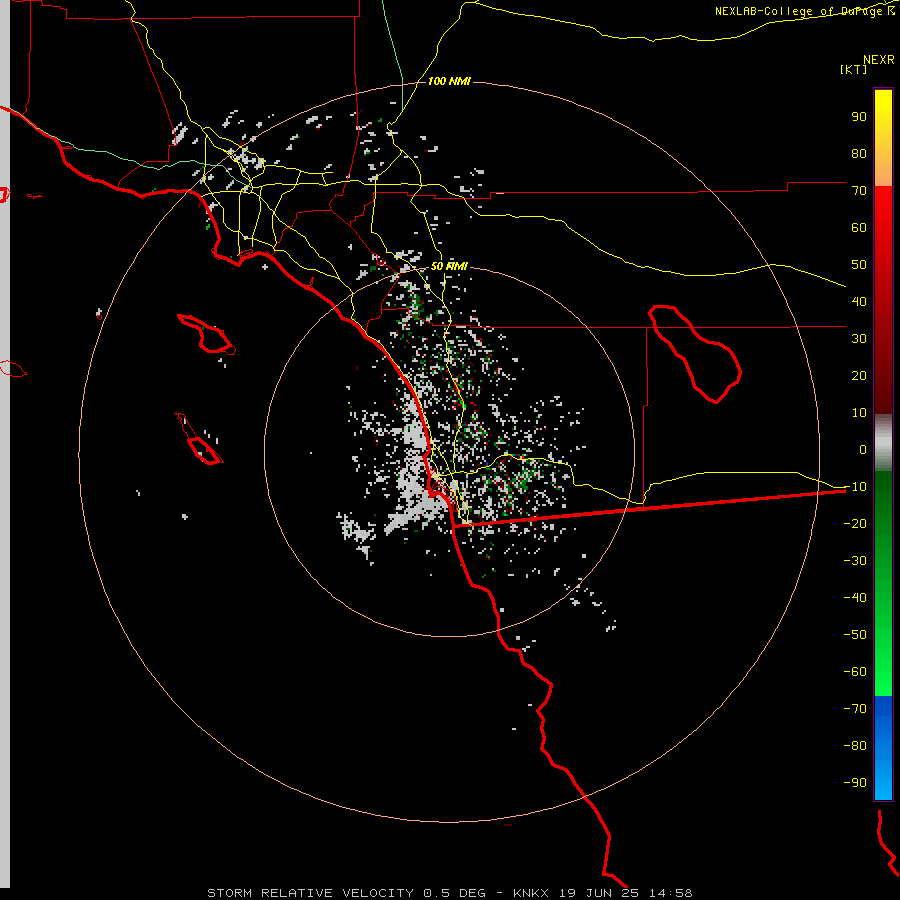Pick the gray zero-velocity segment of color bar
The image size is (900, 900).
point(883,443)
